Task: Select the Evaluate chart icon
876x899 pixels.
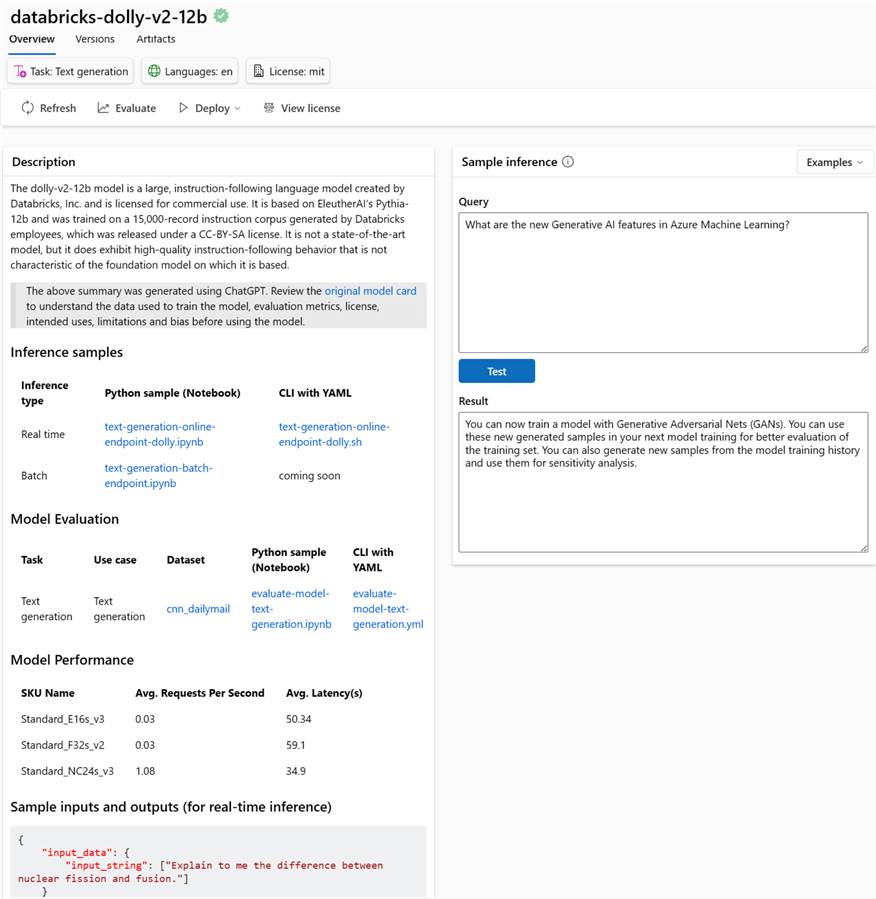Action: [x=104, y=107]
